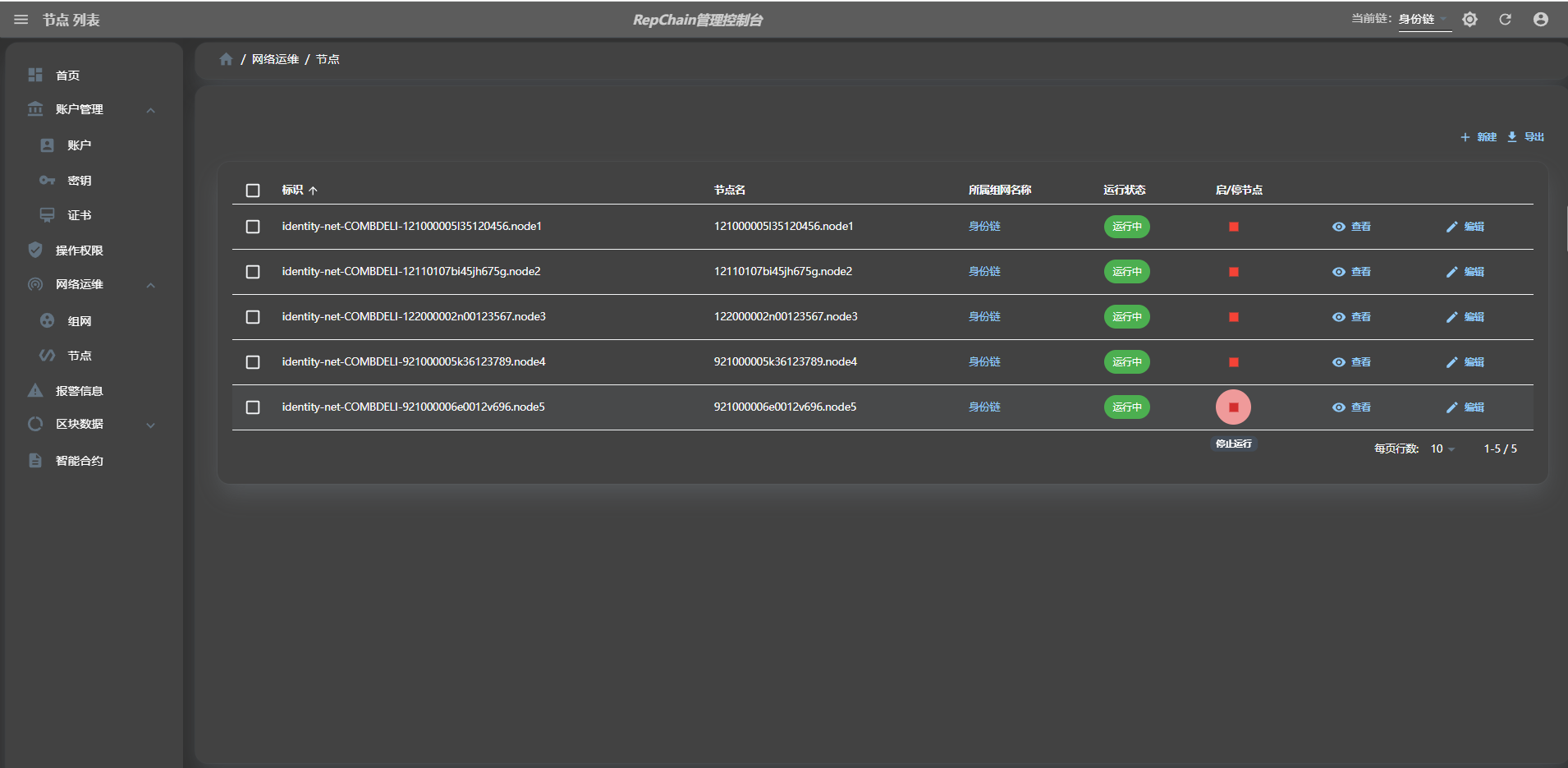Click pencil edit icon for node5
The width and height of the screenshot is (1568, 768).
(x=1451, y=407)
